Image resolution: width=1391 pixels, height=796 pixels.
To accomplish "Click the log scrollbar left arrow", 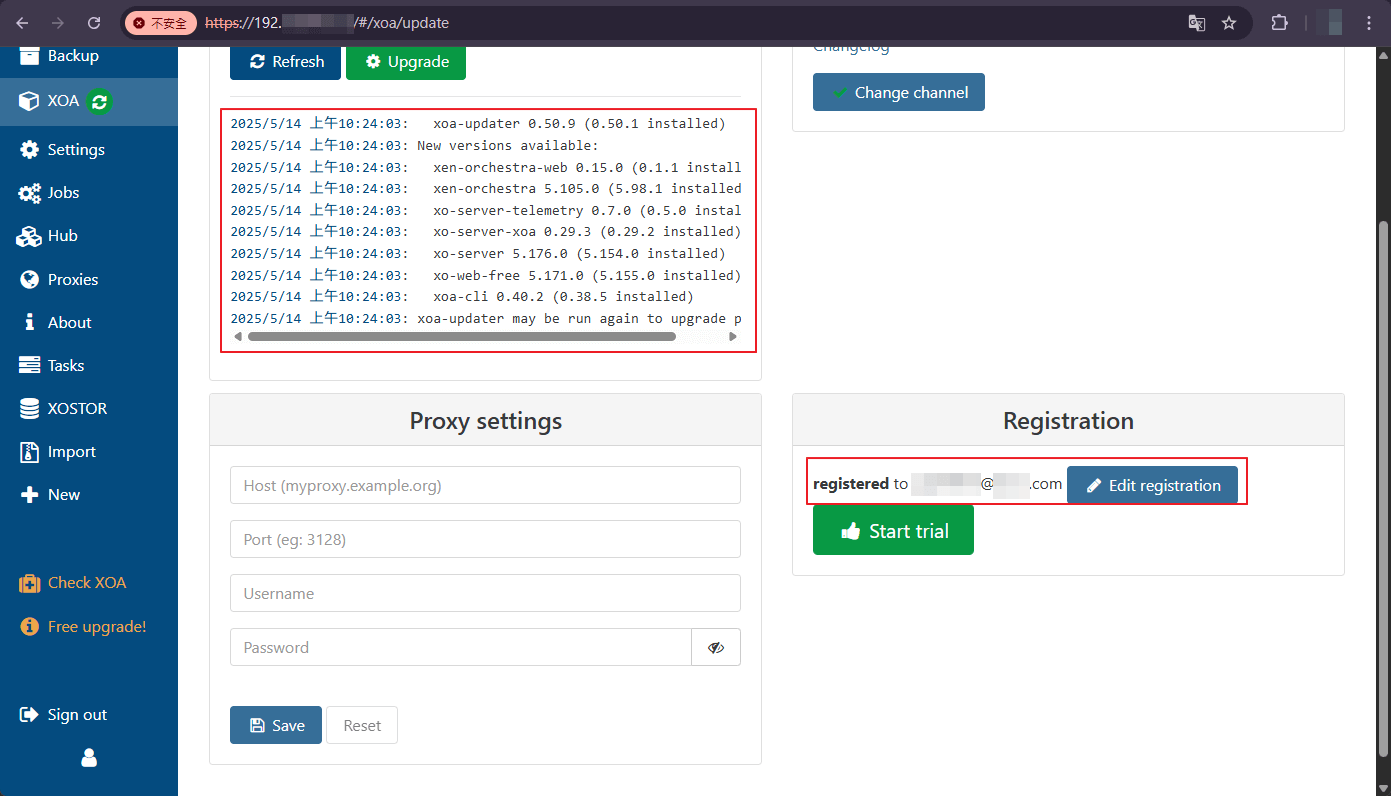I will point(237,337).
